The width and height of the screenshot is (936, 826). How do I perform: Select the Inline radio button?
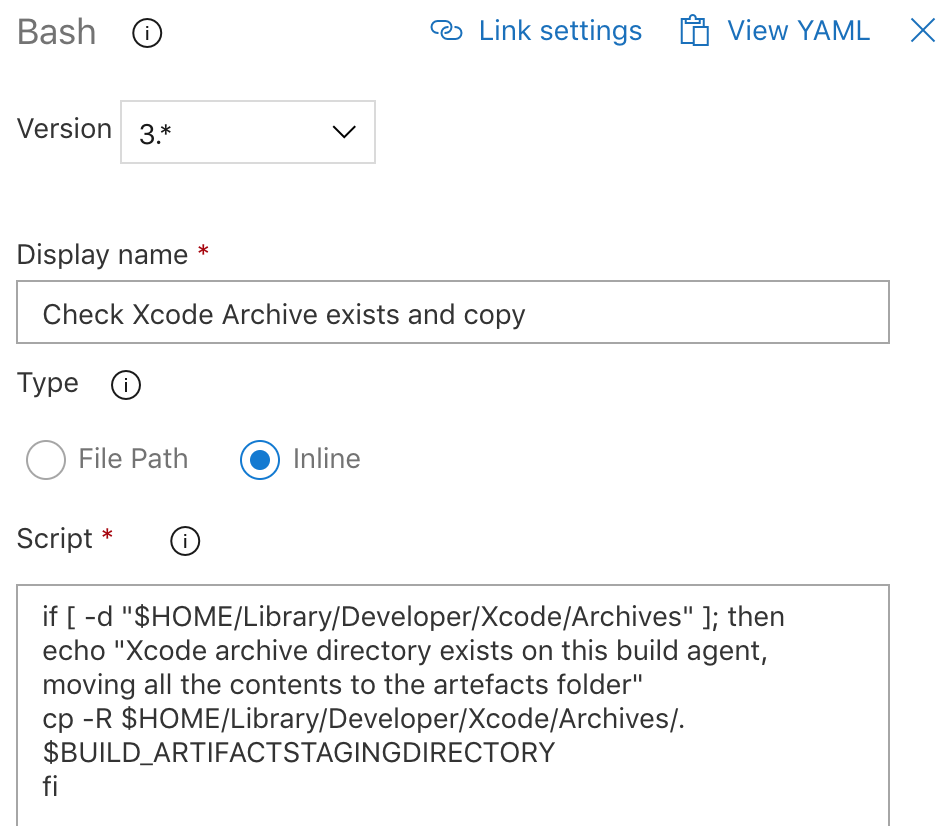click(260, 460)
